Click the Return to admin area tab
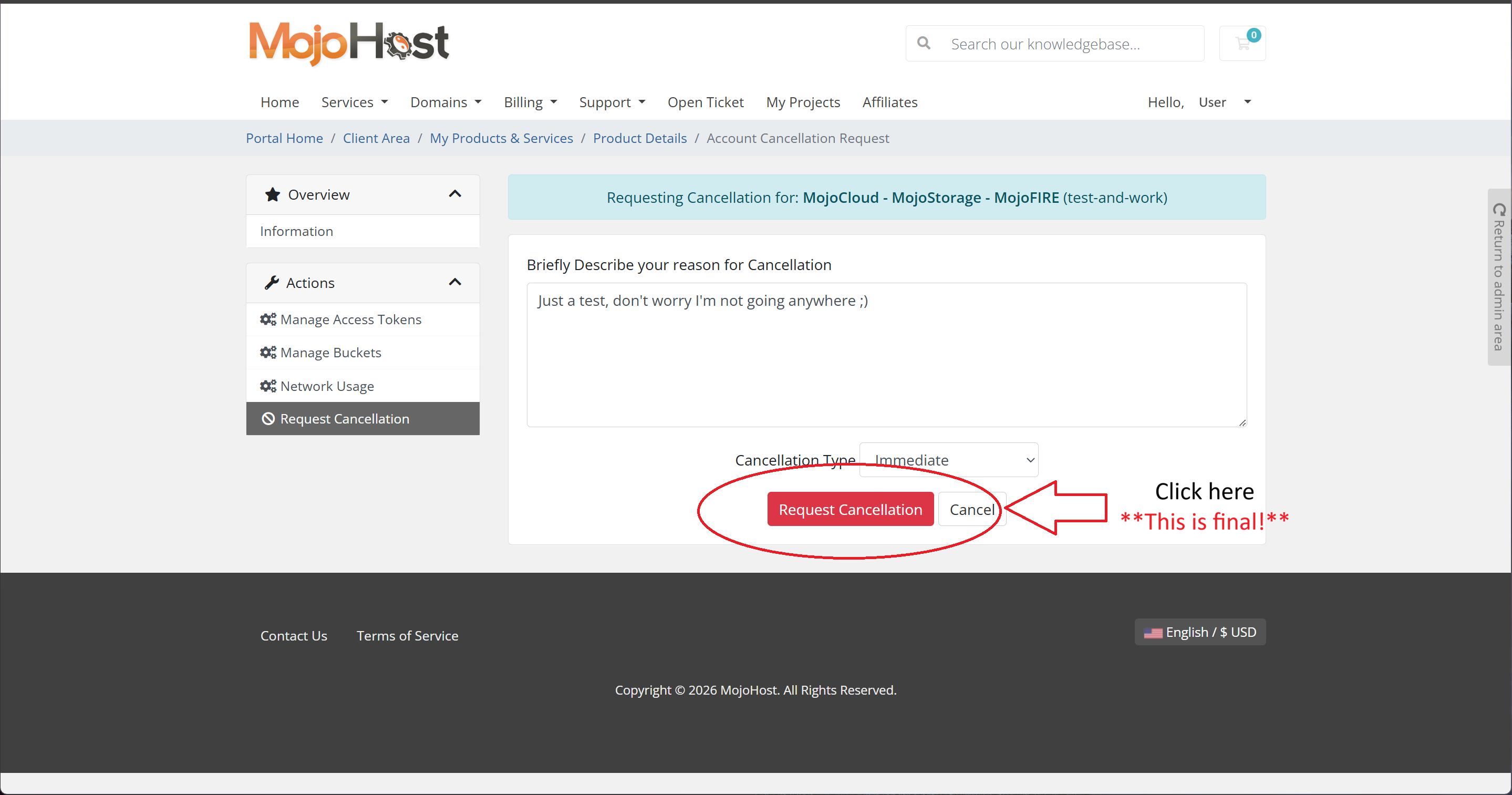1512x795 pixels. tap(1498, 277)
